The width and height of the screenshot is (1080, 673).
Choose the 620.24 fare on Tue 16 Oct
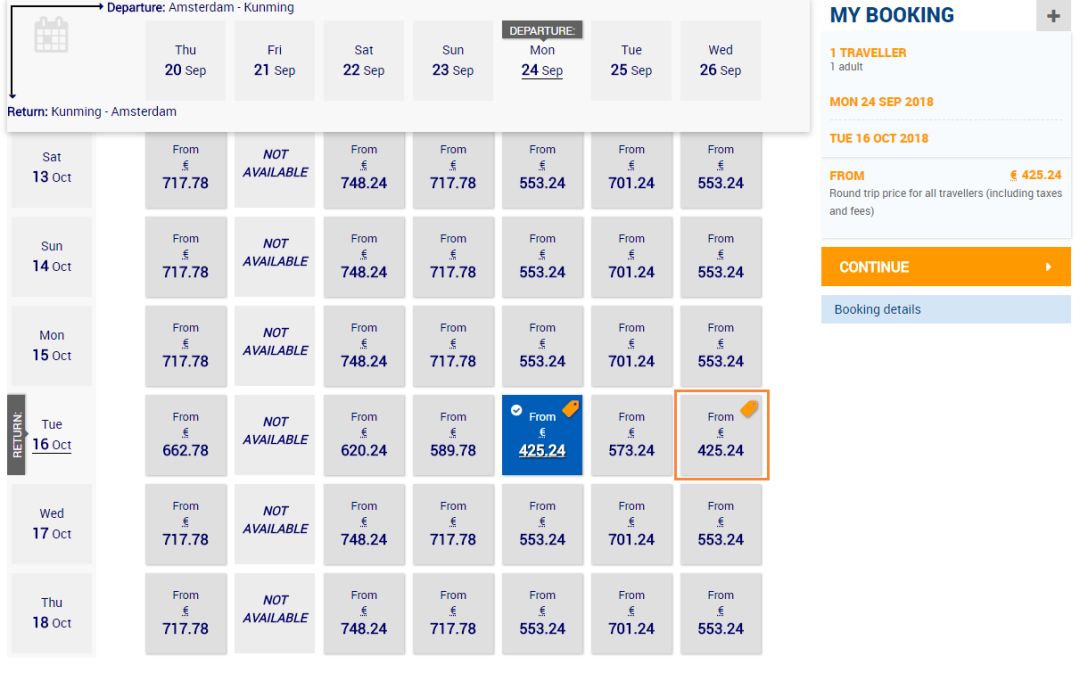(364, 435)
